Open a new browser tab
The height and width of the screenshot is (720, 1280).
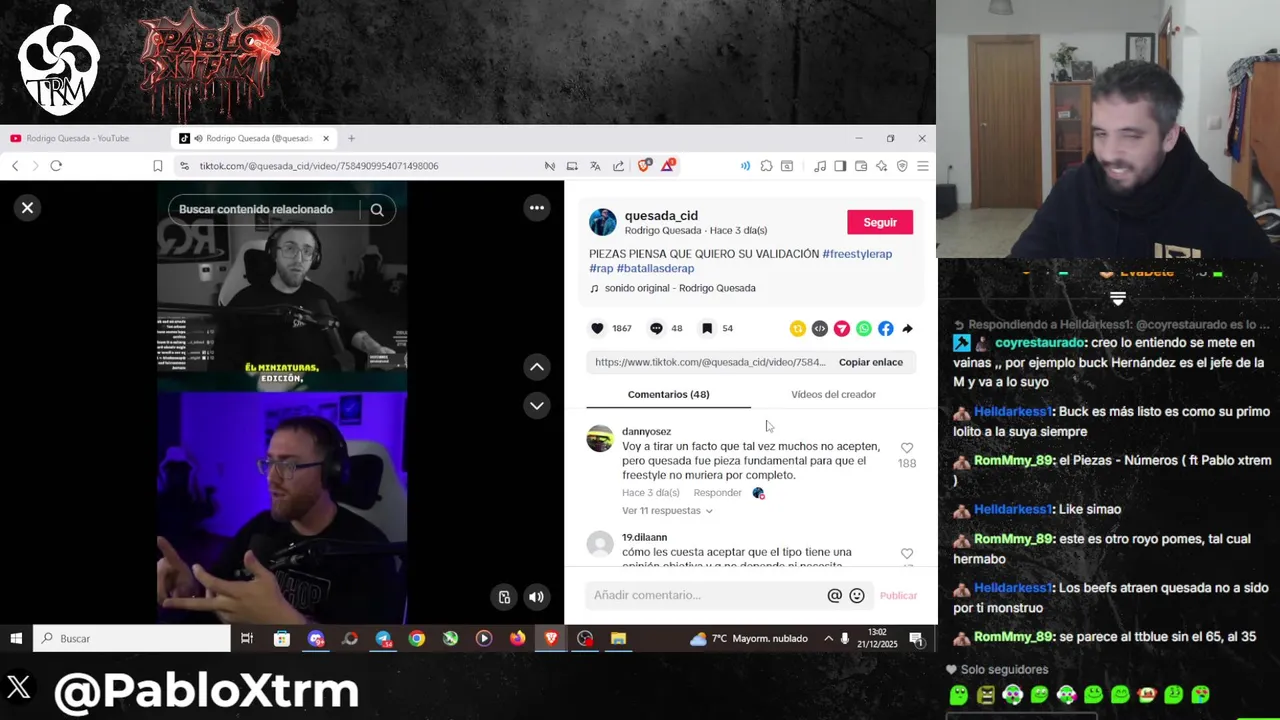[x=351, y=138]
